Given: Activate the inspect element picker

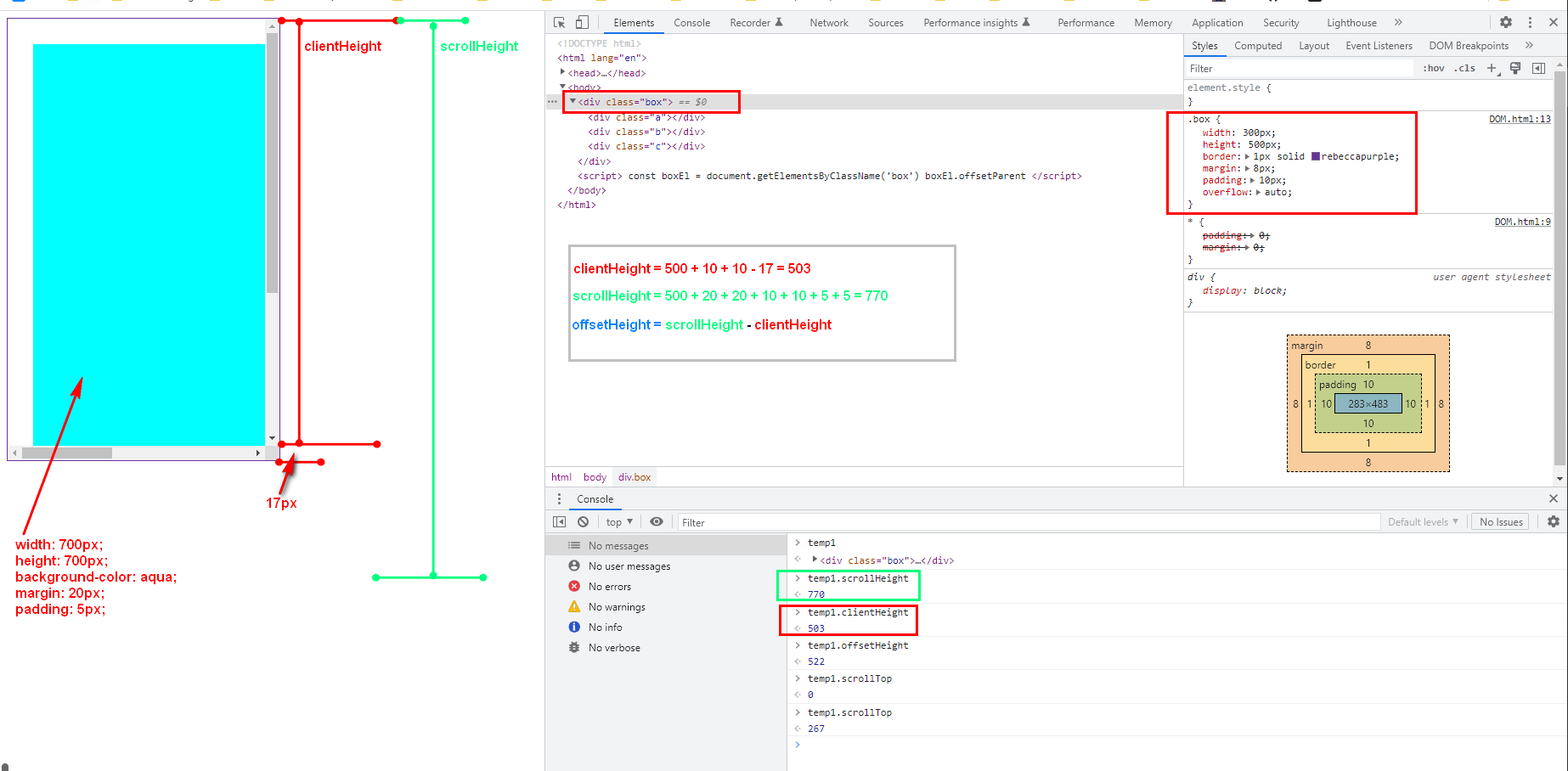Looking at the screenshot, I should tap(559, 22).
